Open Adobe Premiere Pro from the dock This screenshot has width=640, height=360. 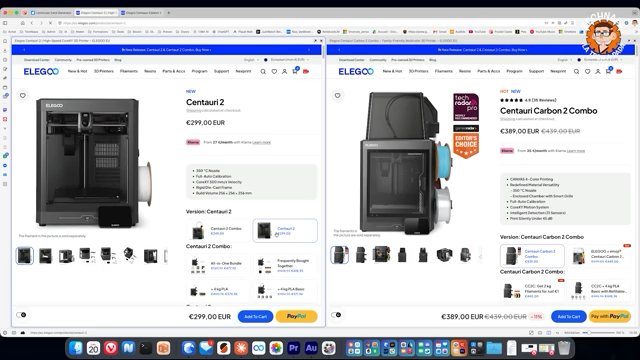(293, 348)
